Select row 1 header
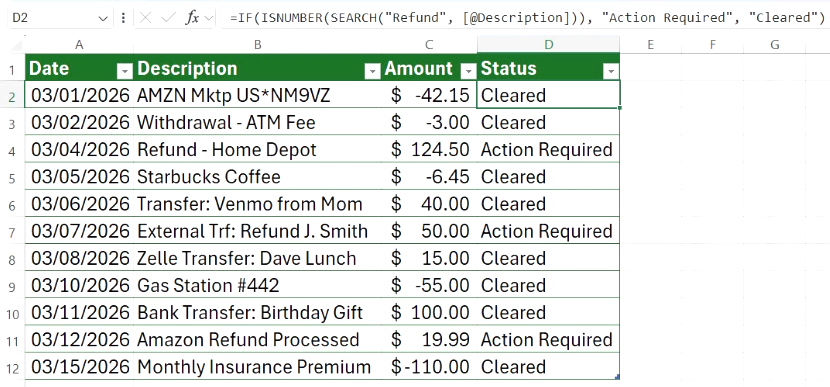 [12, 68]
